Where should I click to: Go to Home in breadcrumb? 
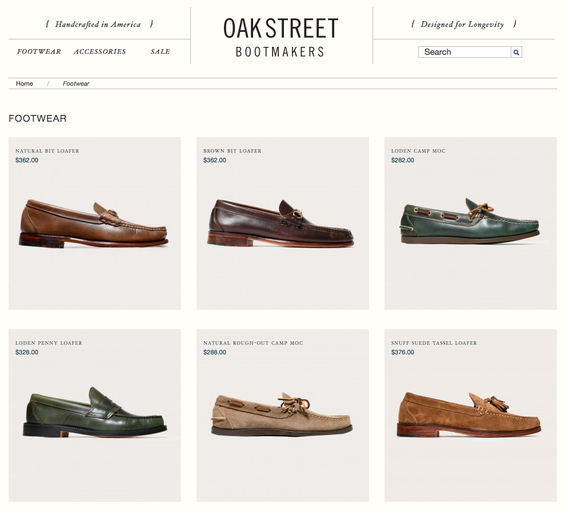(x=24, y=83)
